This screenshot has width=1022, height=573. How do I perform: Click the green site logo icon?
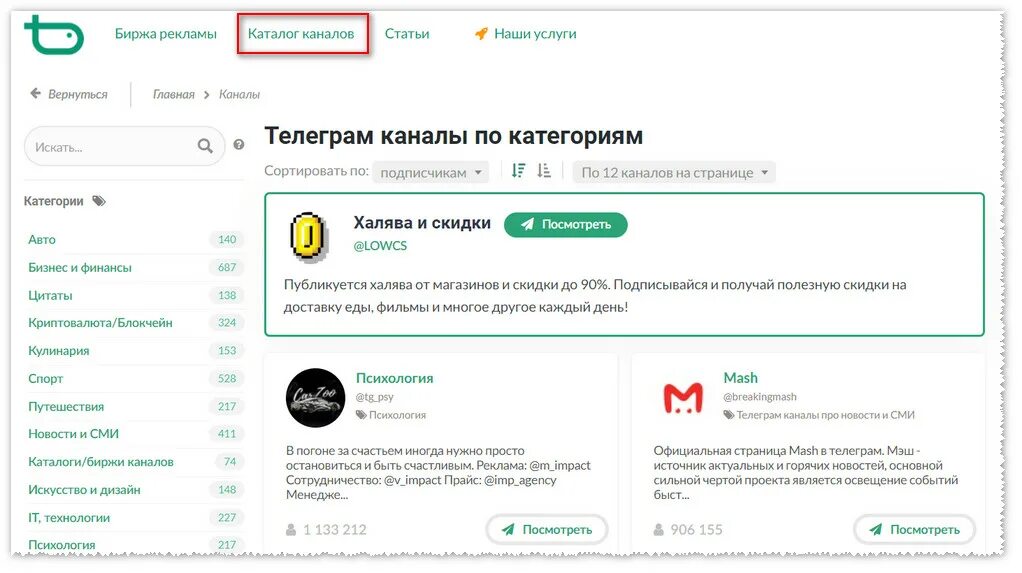54,35
